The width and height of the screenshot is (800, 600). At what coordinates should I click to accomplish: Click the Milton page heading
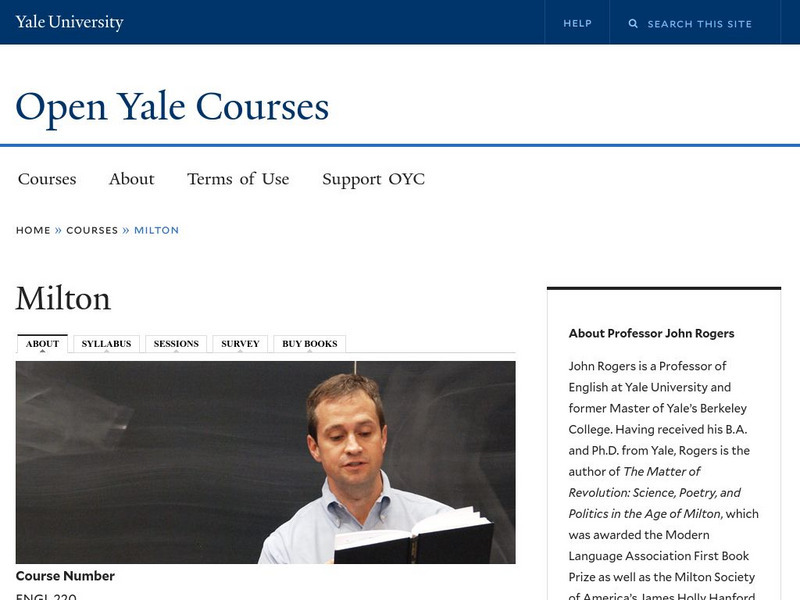[63, 298]
